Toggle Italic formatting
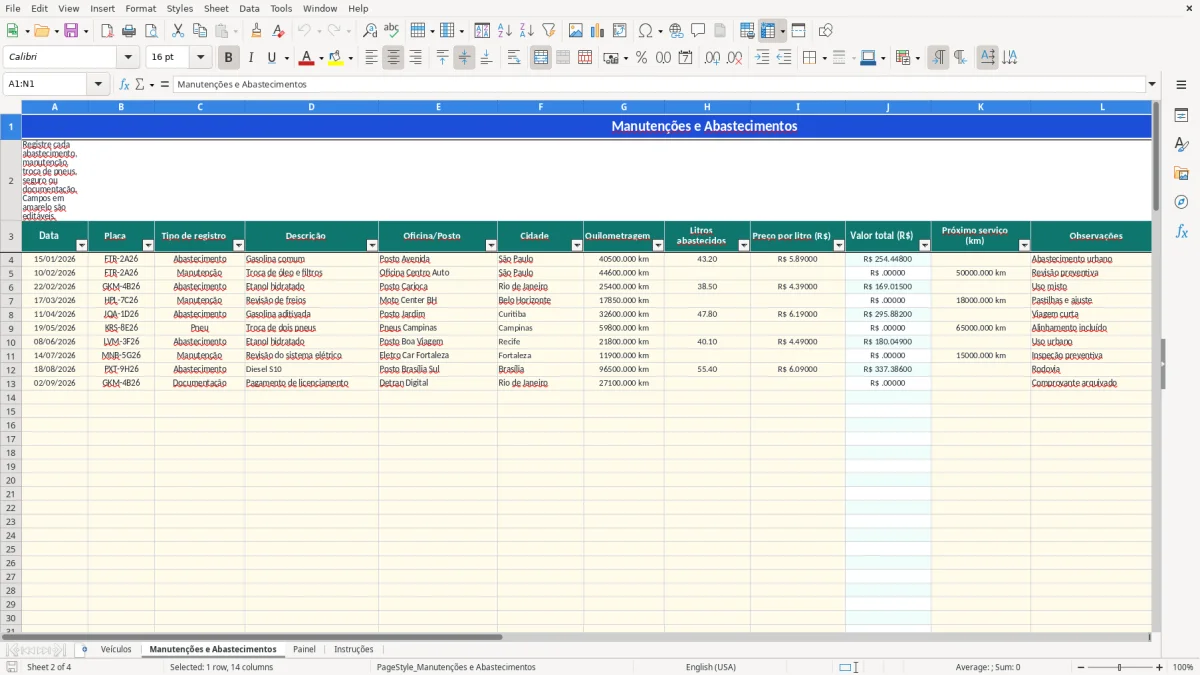The image size is (1200, 675). [x=251, y=58]
